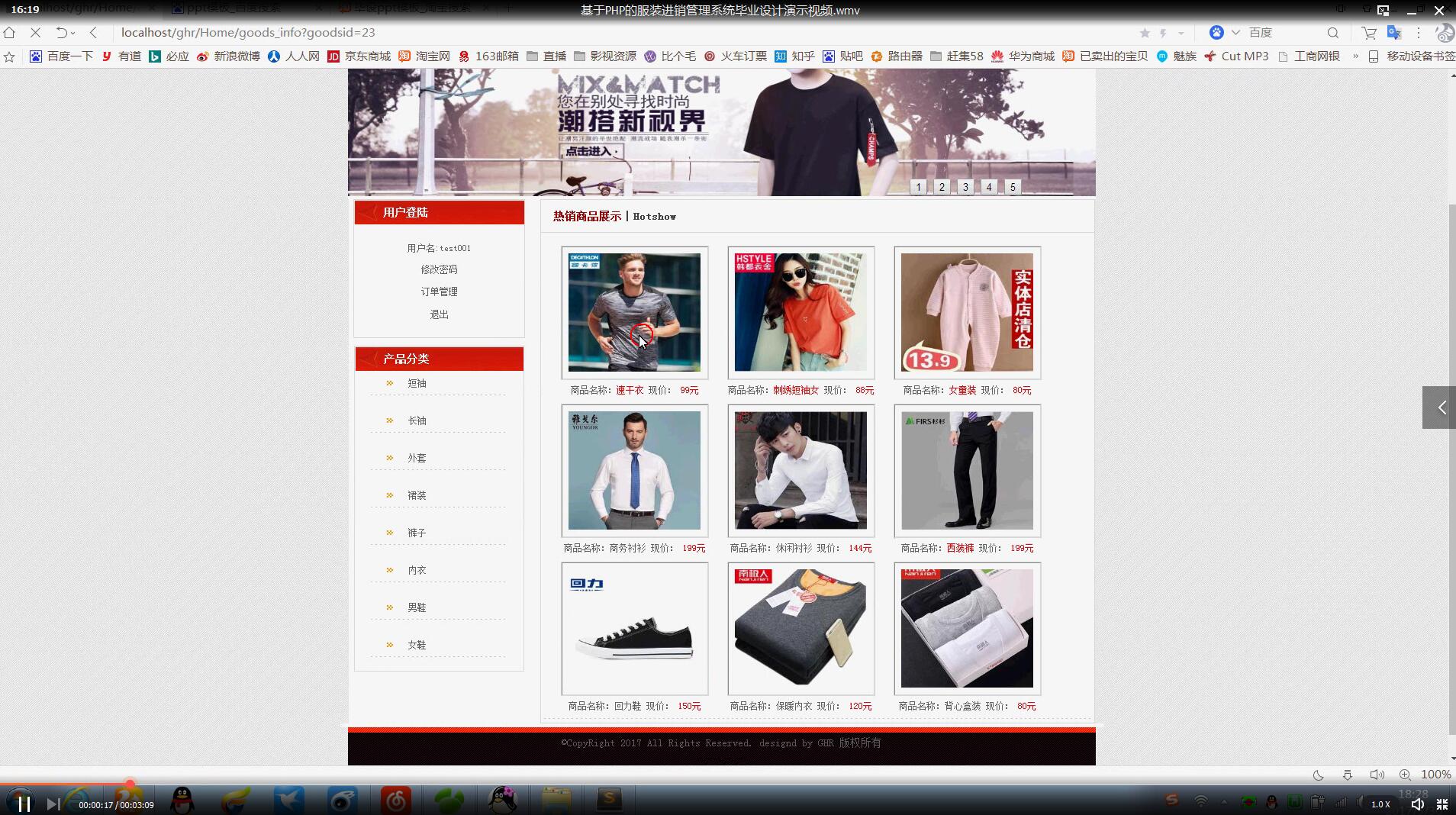
Task: Select the 短袖 product category
Action: click(417, 383)
